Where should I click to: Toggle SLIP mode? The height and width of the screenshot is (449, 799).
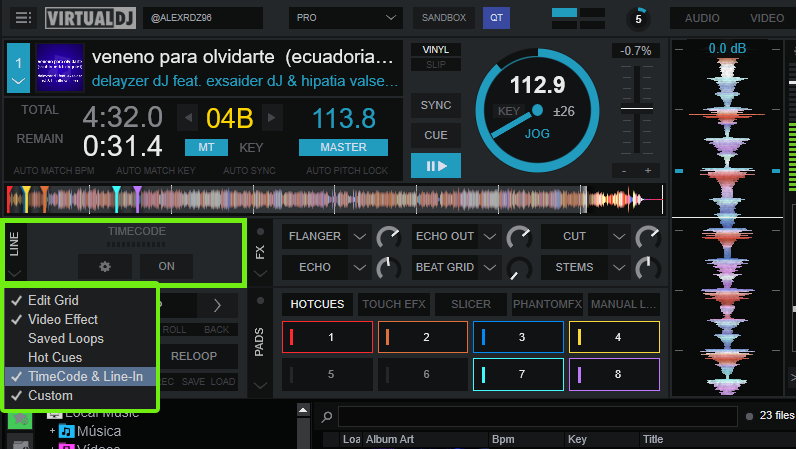pos(436,65)
